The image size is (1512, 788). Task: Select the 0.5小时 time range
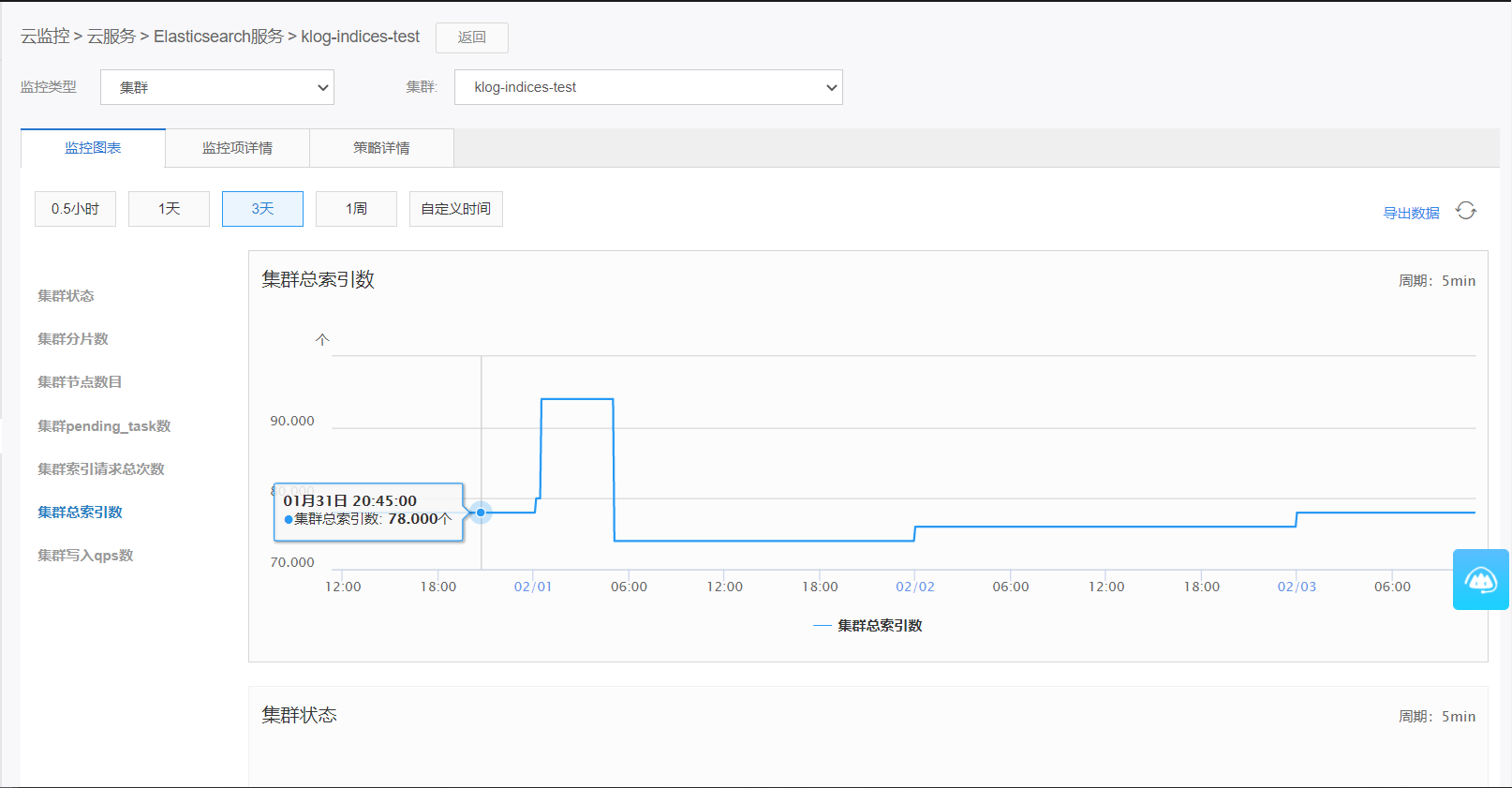[x=75, y=209]
